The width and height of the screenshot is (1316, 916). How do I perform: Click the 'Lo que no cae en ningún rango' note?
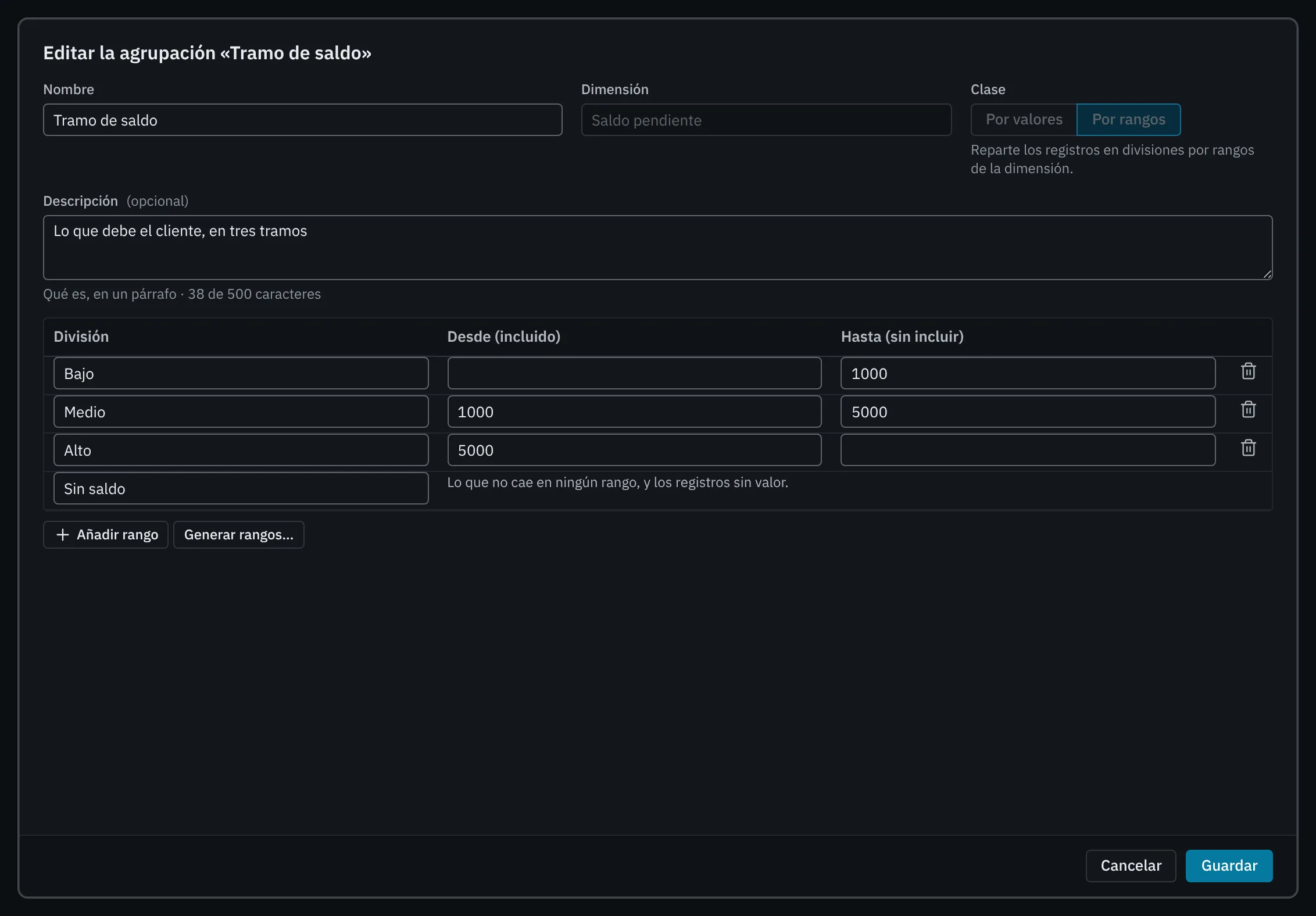point(617,482)
